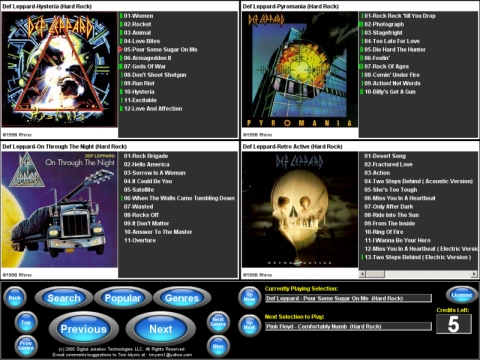Click the round Back button
The image size is (480, 360).
[x=15, y=297]
